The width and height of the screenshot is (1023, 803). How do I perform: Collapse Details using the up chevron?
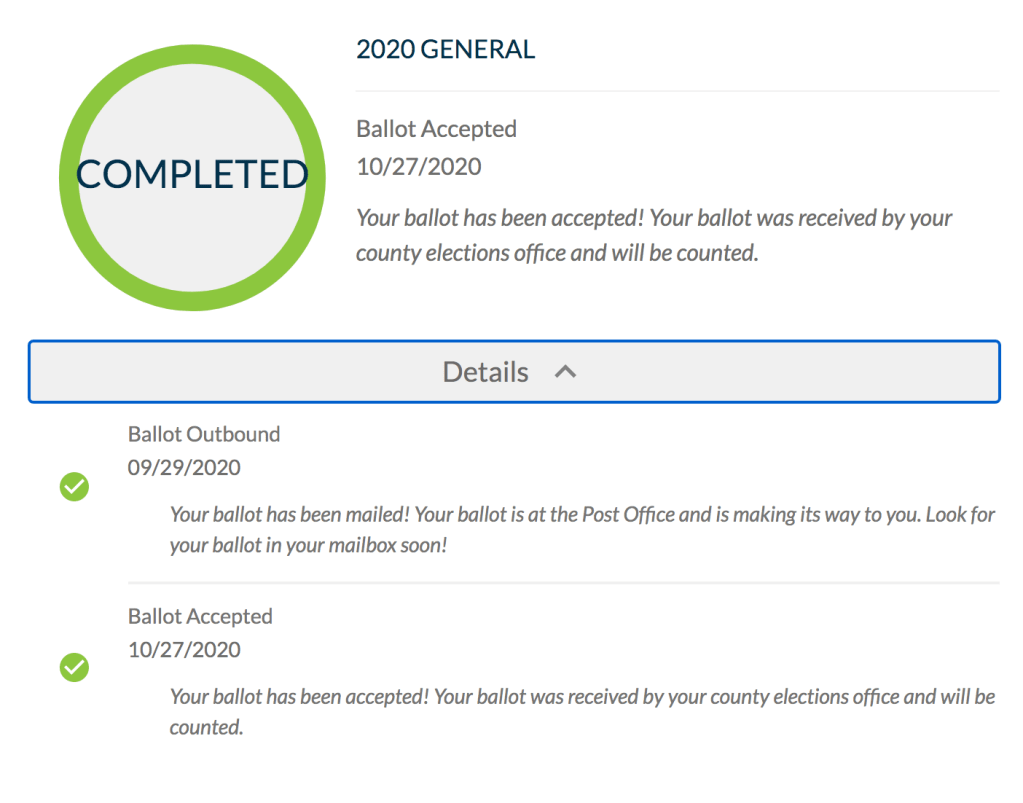tap(566, 372)
